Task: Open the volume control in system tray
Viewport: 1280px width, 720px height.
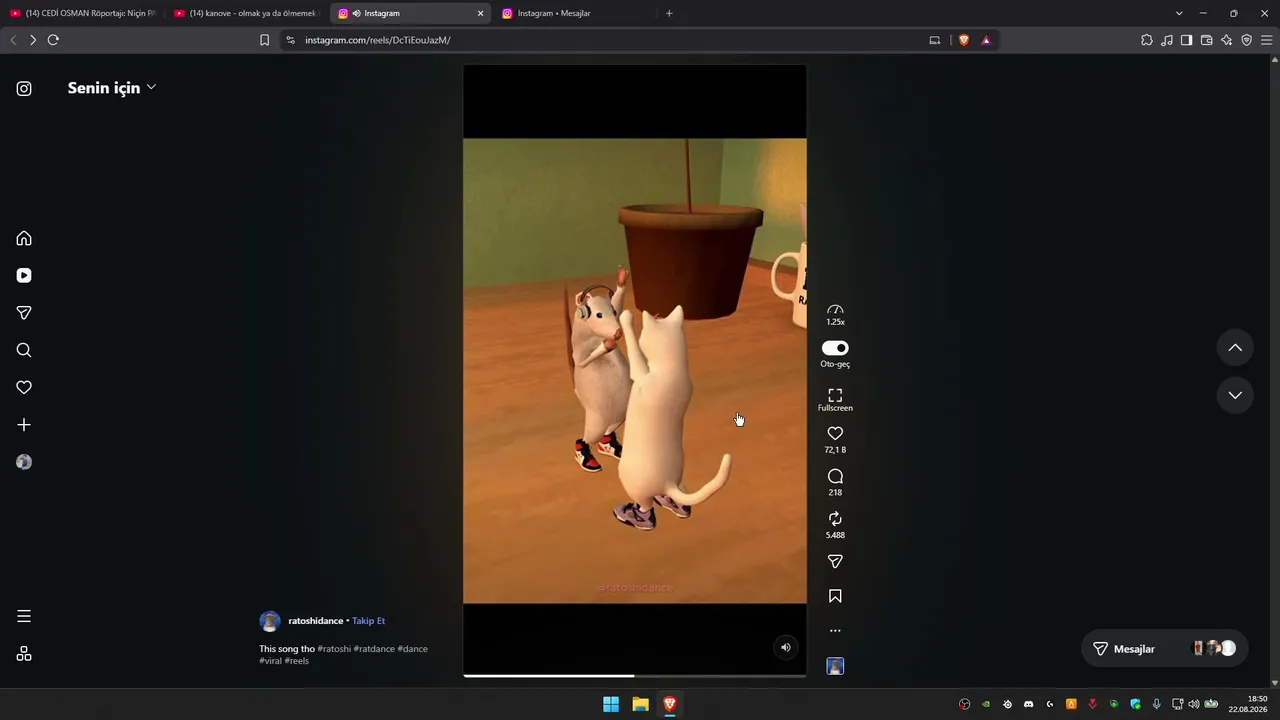Action: click(x=1194, y=704)
